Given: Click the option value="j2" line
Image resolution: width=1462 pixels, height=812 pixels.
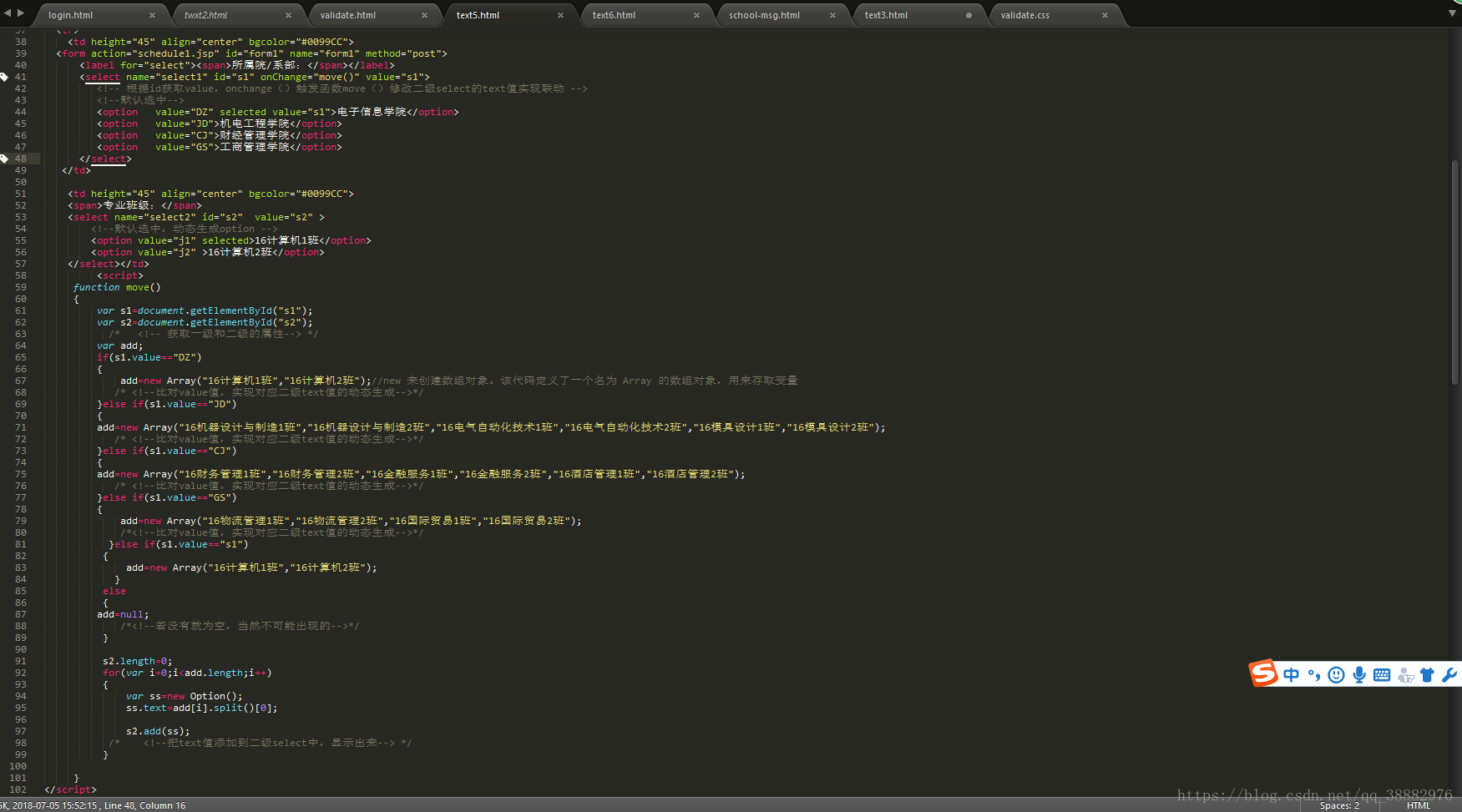Looking at the screenshot, I should pos(208,252).
